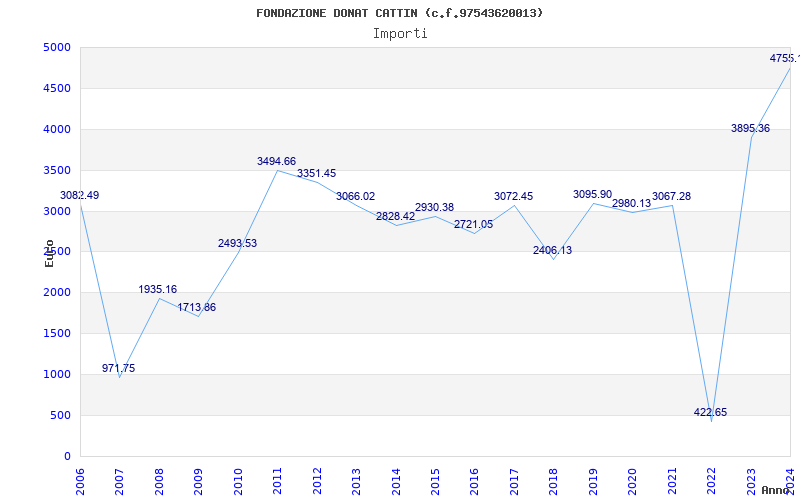
Task: Select the x-axis year 2013
Action: coord(356,482)
